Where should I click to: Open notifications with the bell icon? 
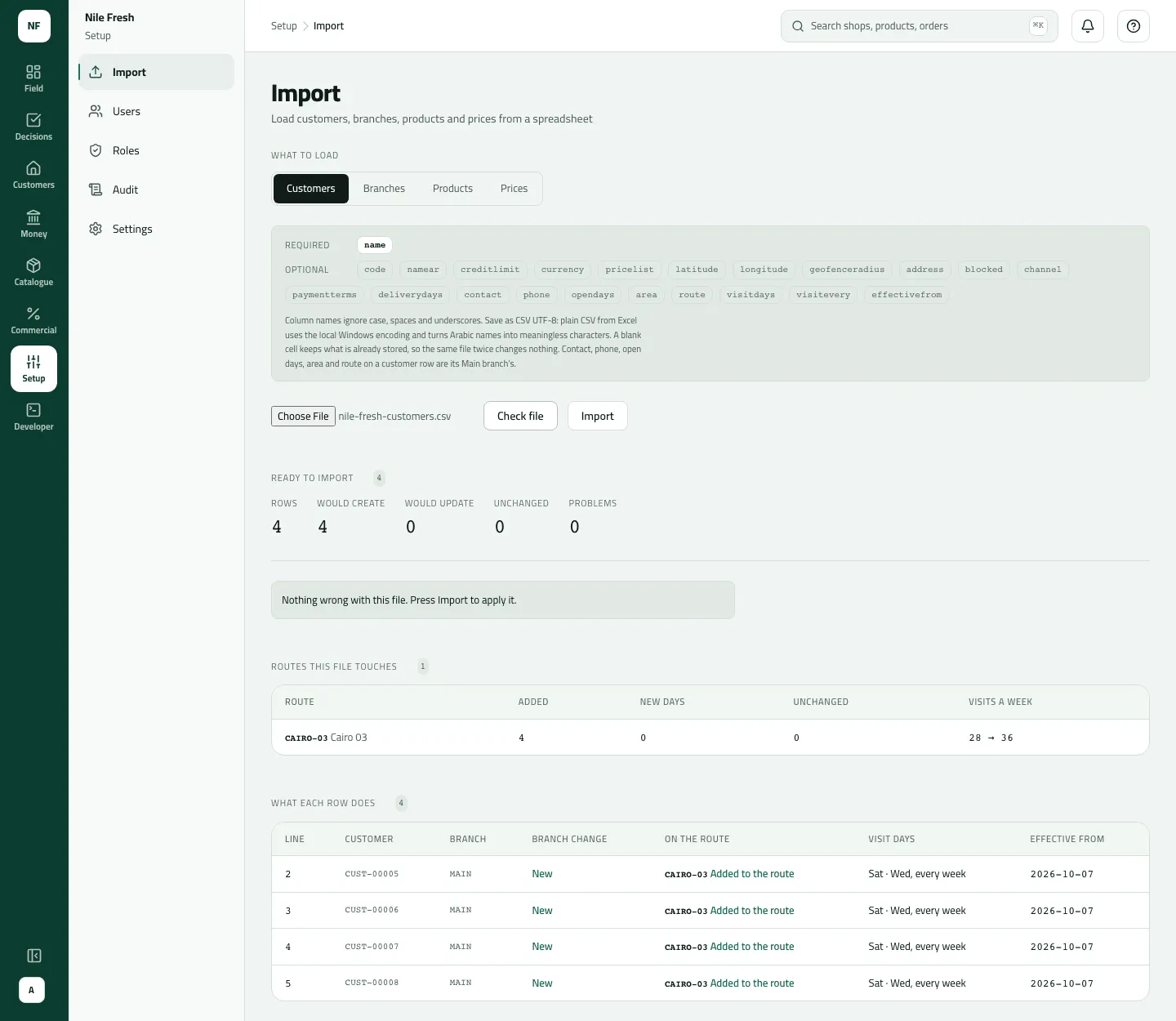tap(1088, 26)
